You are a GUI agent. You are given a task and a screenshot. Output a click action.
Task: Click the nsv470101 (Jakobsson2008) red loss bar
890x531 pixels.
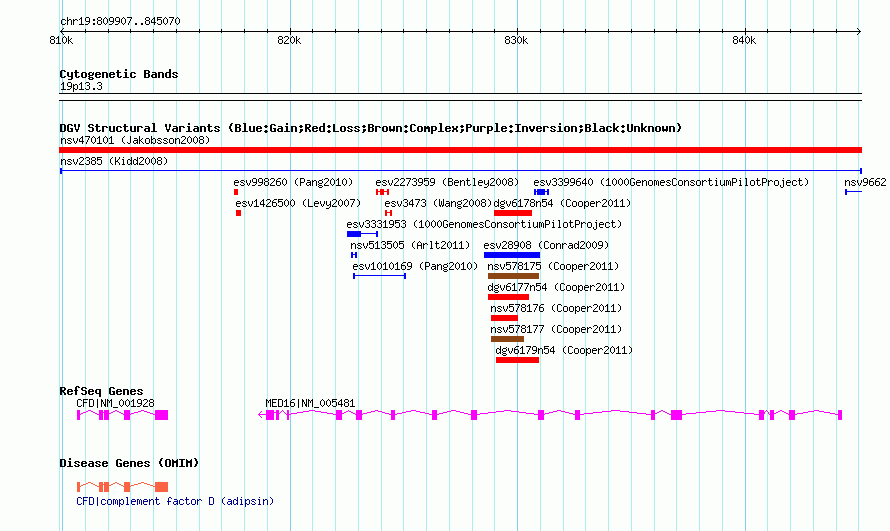tap(460, 150)
